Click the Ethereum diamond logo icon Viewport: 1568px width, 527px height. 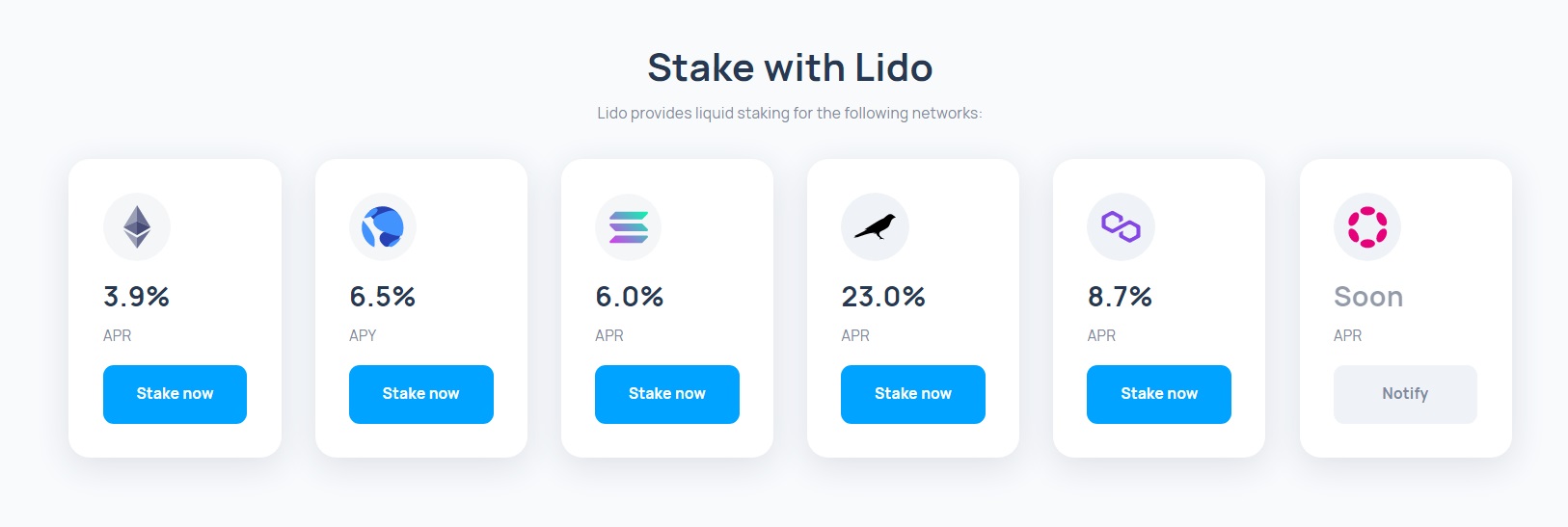(x=137, y=227)
